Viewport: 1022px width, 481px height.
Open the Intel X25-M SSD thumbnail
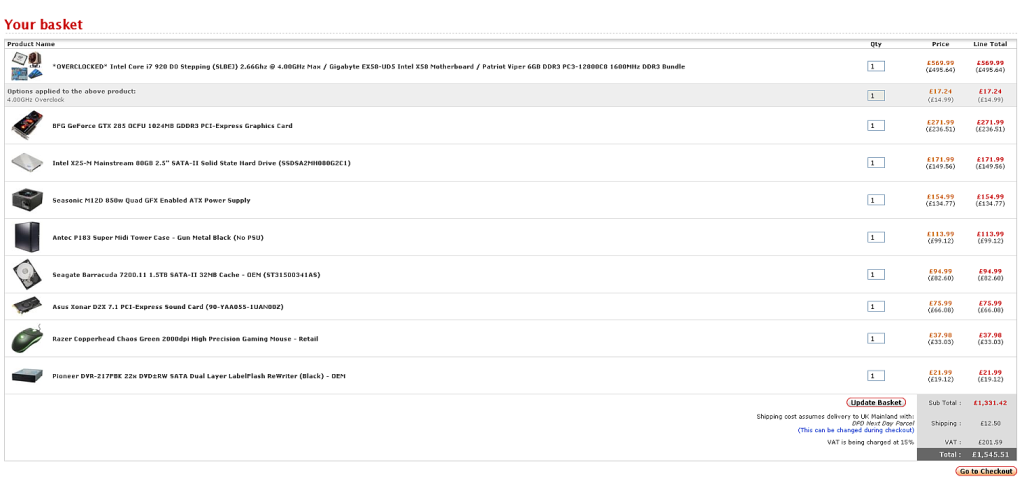(27, 163)
